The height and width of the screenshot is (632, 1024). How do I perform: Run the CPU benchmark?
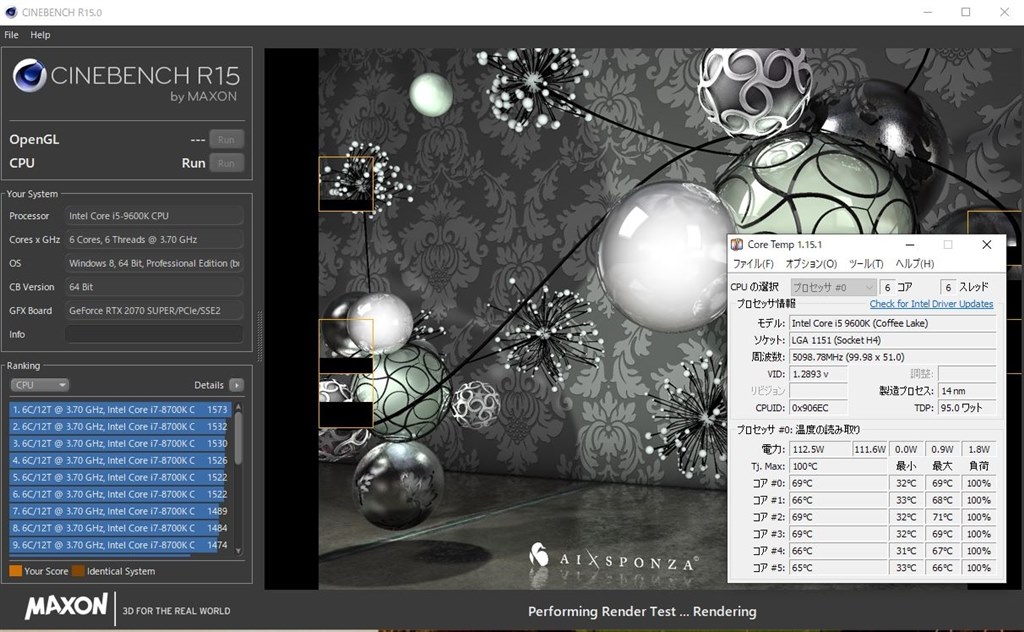click(226, 163)
